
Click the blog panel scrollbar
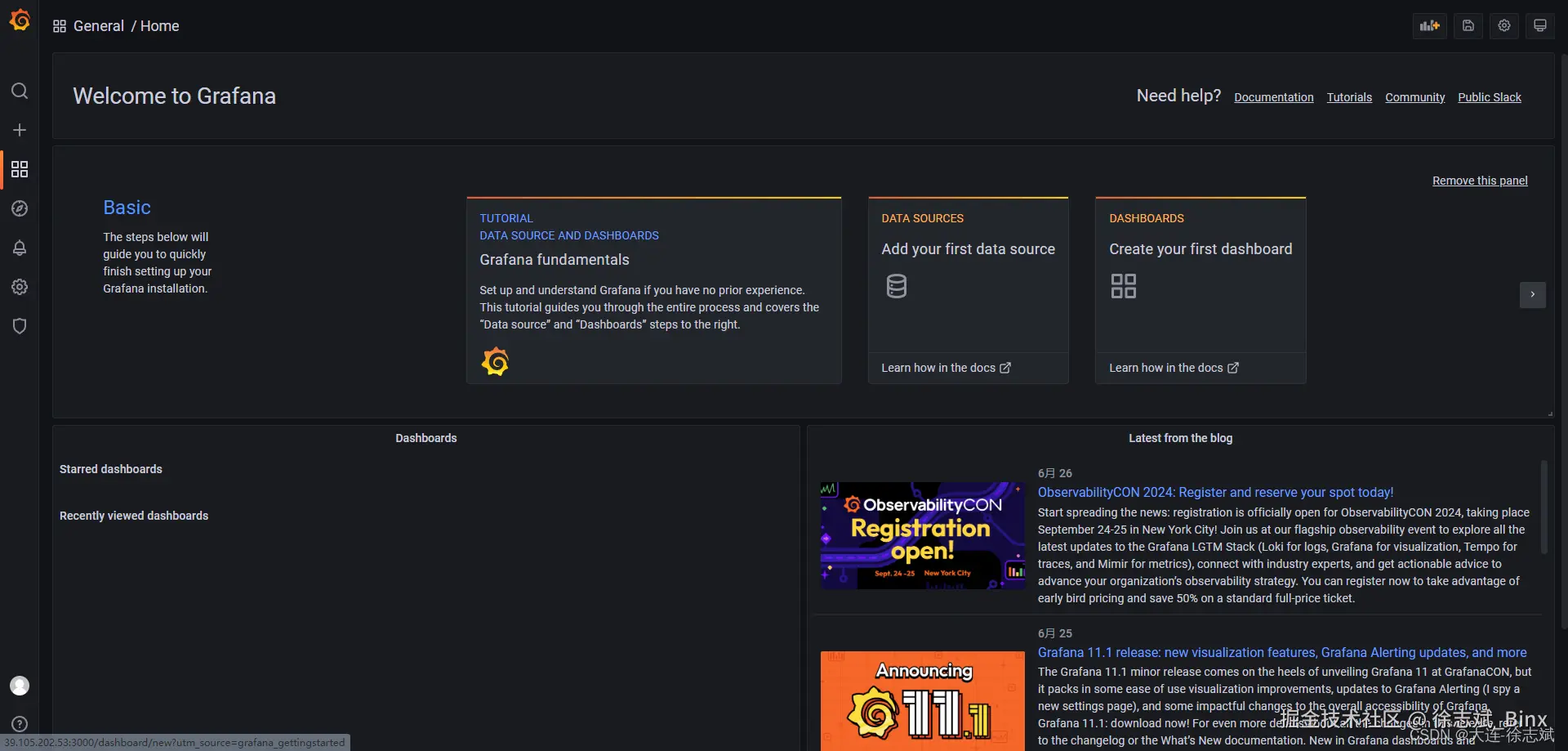[x=1543, y=507]
